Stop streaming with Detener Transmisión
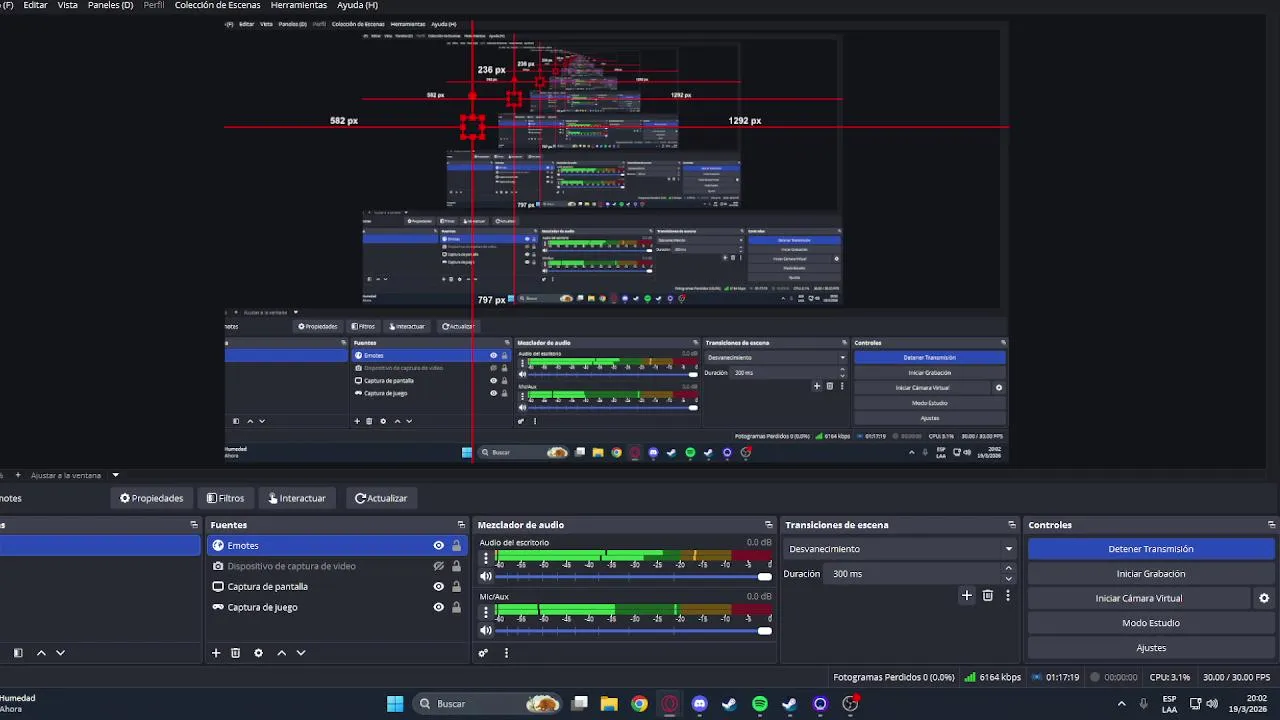The height and width of the screenshot is (720, 1280). [1151, 549]
